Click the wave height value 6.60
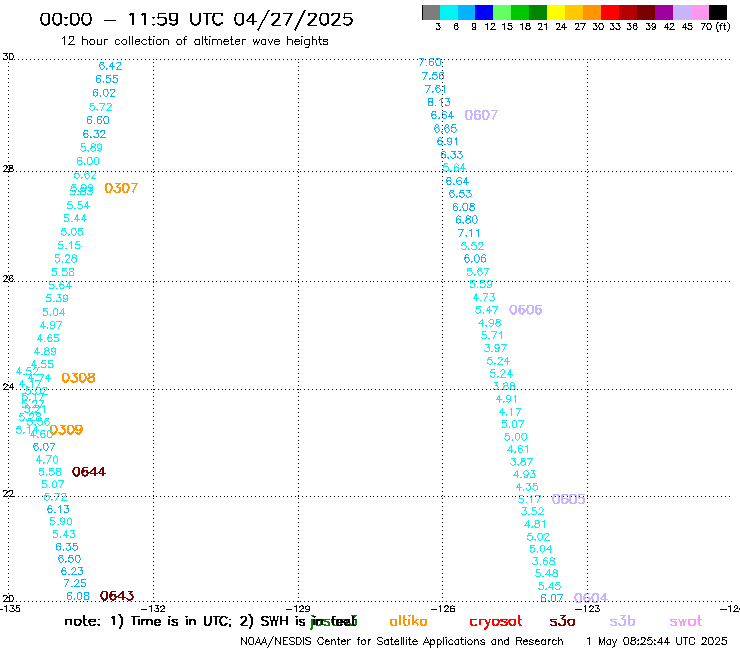Viewport: 740px width, 650px height. coord(98,120)
